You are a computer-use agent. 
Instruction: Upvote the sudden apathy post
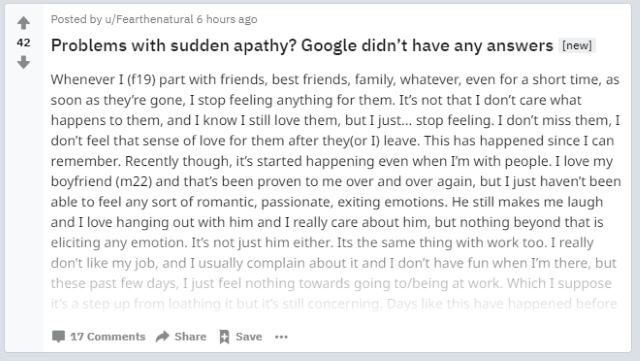[x=24, y=23]
